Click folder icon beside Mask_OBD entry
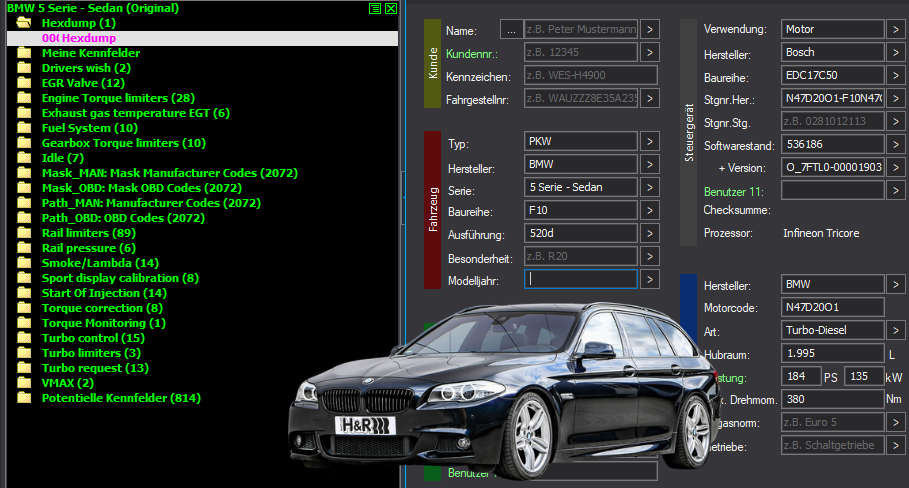 pos(24,188)
